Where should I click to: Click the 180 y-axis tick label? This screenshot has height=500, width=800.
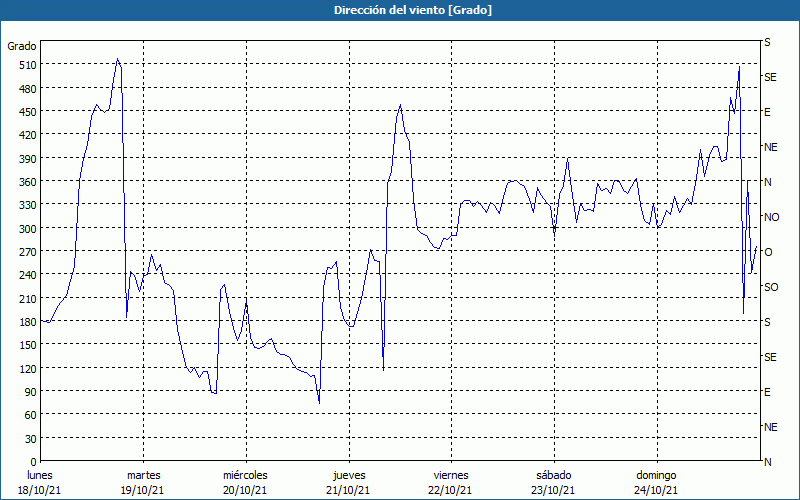pos(28,322)
